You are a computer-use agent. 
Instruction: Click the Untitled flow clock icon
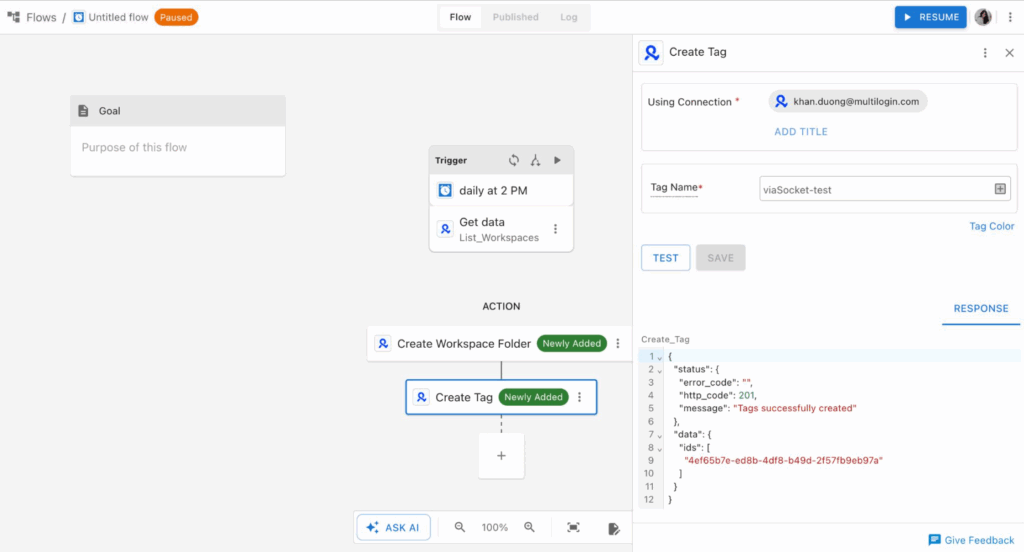(78, 17)
